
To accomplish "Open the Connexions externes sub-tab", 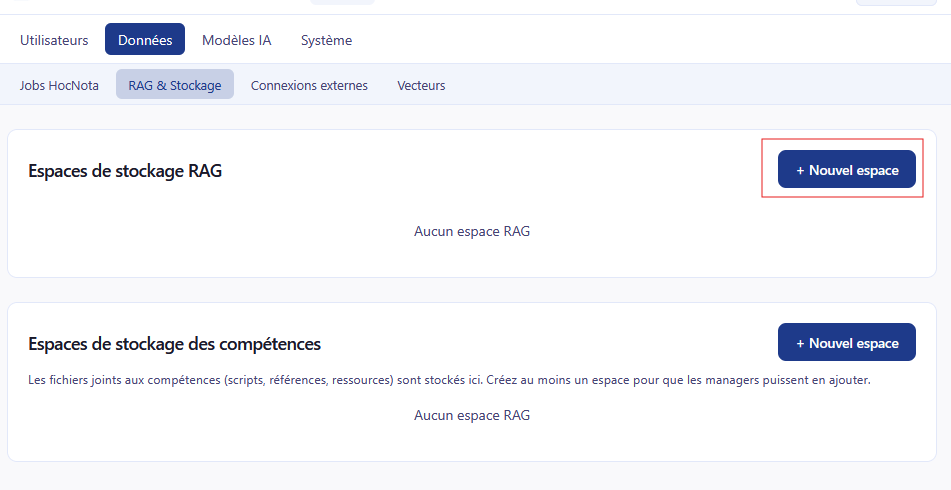I will (x=309, y=86).
